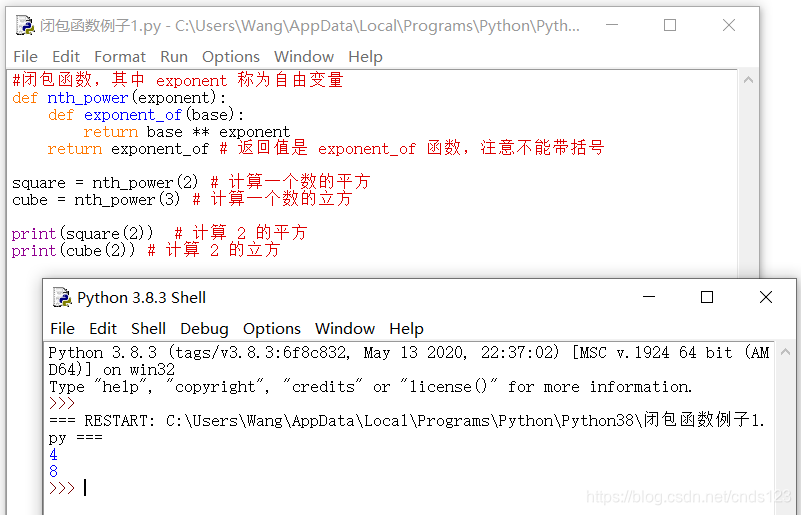Open Edit menu in Python Shell
This screenshot has height=515, width=801.
click(103, 329)
